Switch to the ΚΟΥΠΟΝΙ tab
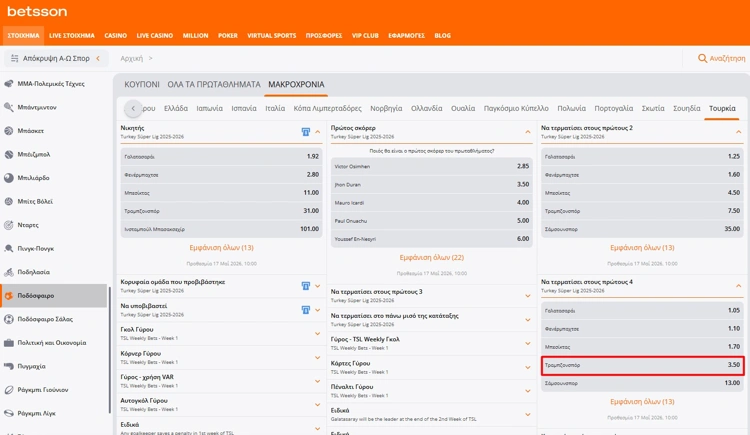The image size is (750, 435). tap(142, 84)
